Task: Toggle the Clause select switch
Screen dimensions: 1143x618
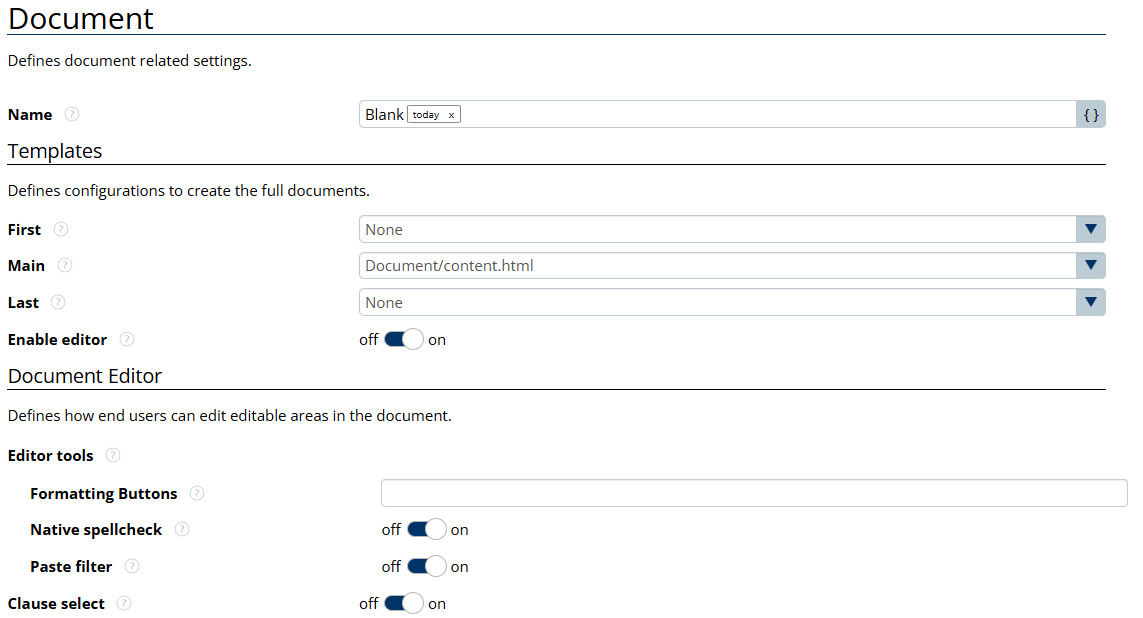Action: 404,603
